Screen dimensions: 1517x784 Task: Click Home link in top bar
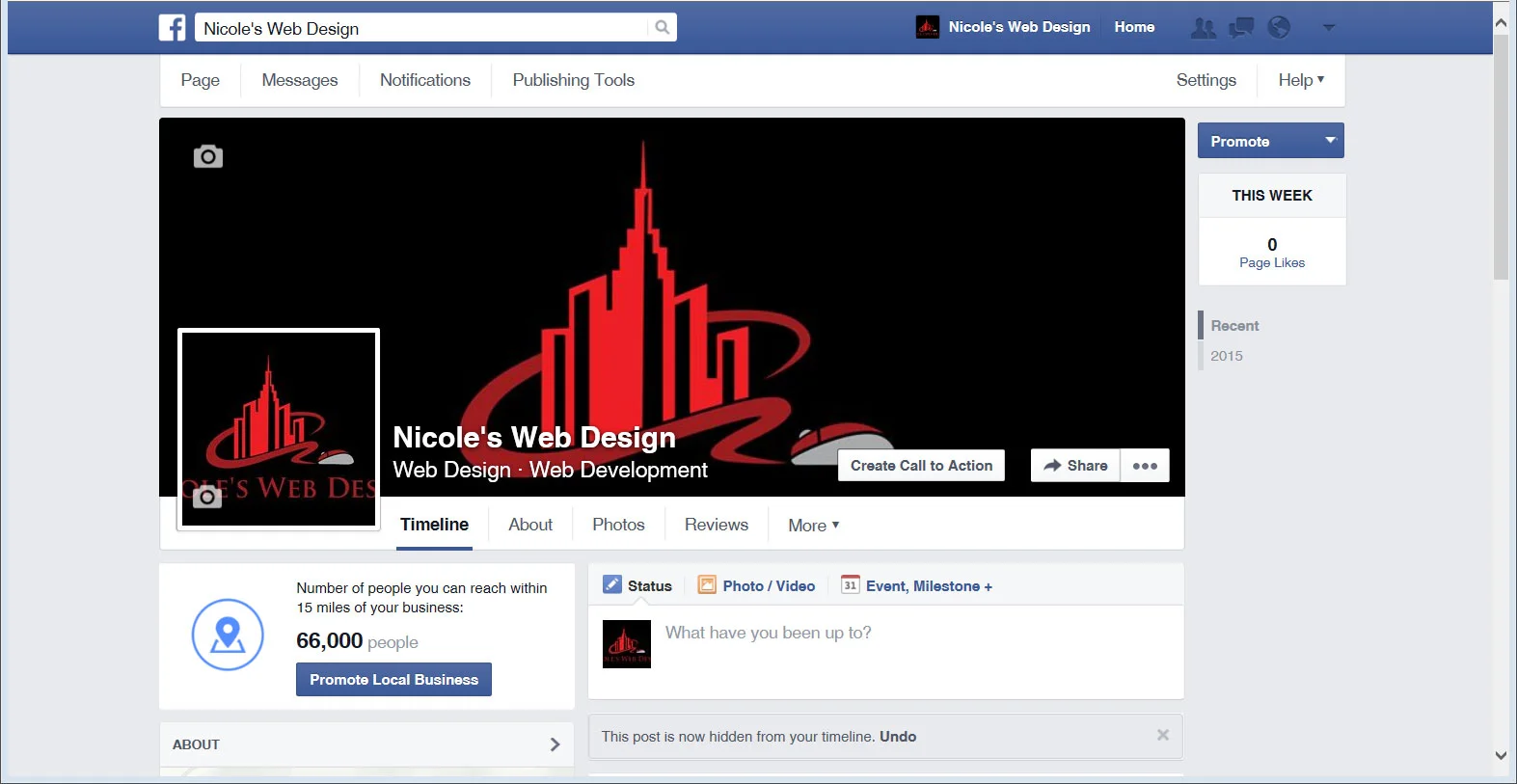tap(1134, 27)
